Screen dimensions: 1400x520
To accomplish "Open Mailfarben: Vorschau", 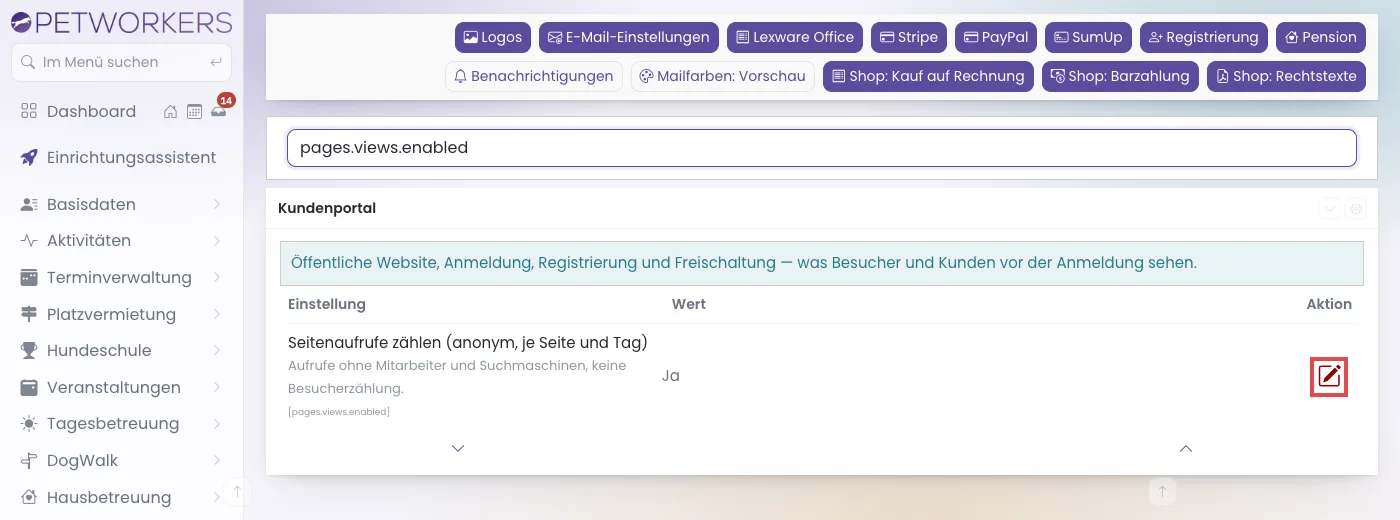I will (x=723, y=76).
